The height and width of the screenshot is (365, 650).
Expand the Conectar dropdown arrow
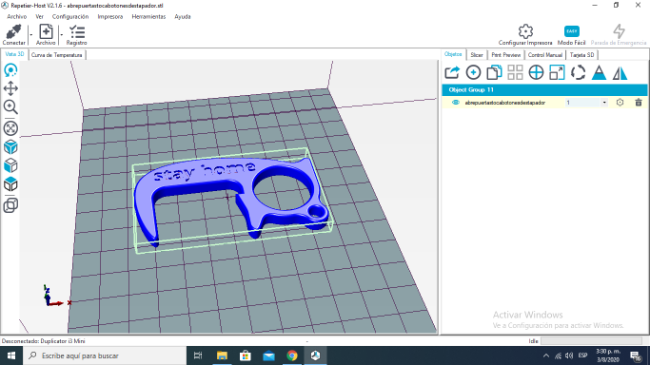pos(31,35)
